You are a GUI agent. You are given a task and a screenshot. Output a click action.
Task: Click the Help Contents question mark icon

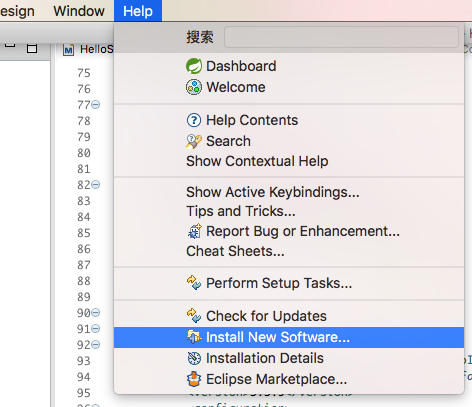point(194,120)
